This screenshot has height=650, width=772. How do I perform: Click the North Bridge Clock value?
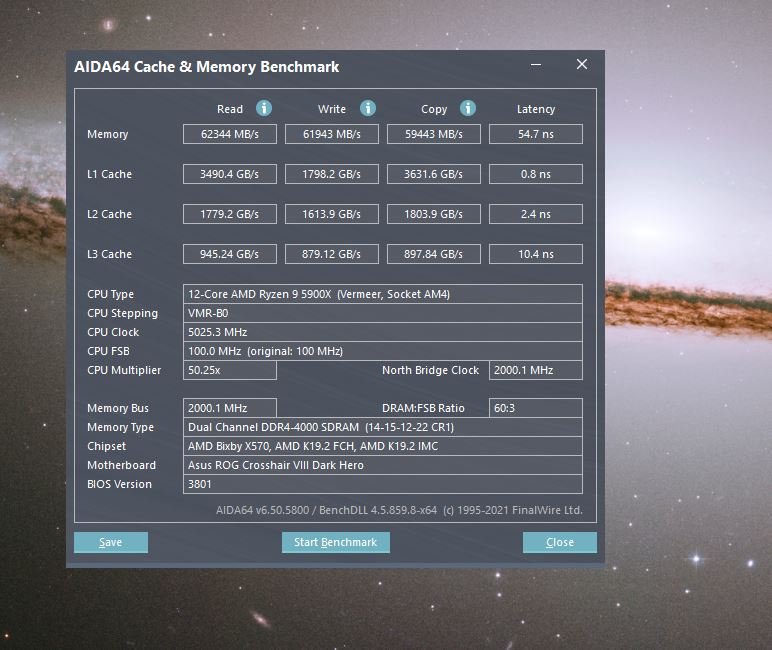coord(535,370)
